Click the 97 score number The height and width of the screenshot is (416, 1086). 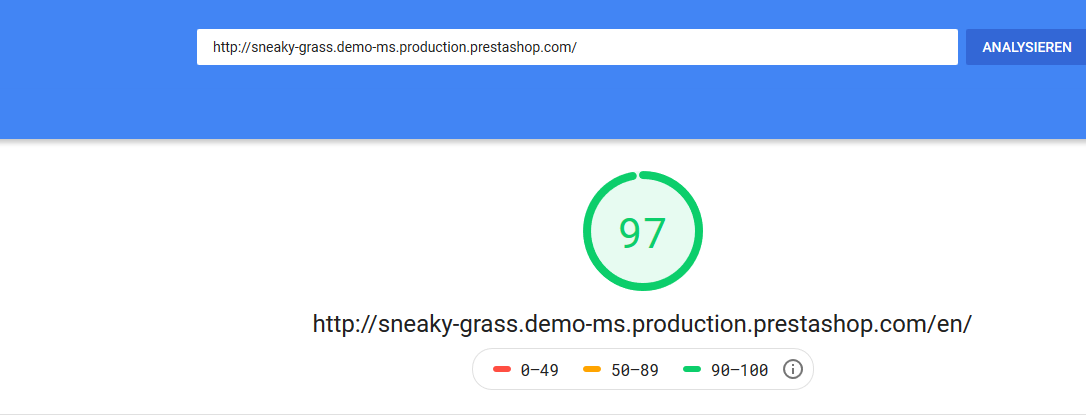point(642,232)
